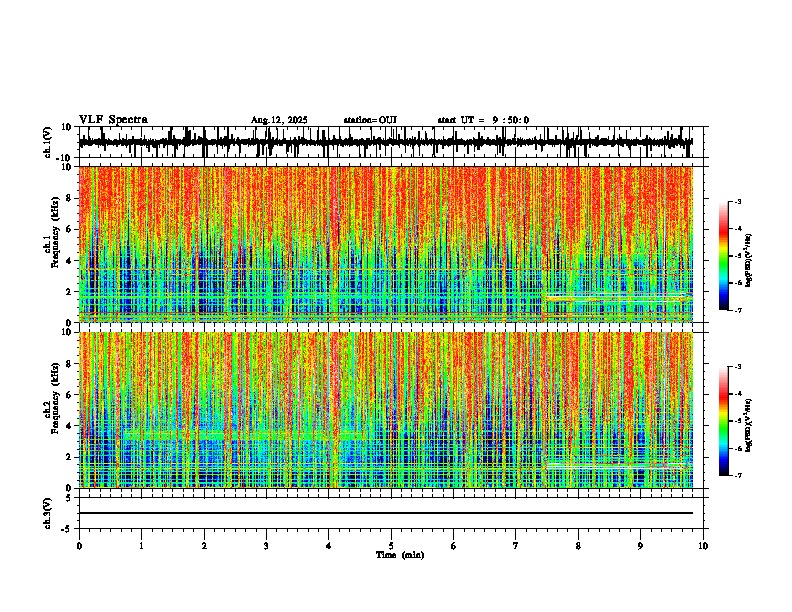792x612 pixels.
Task: Click the time axis tick label "5"
Action: click(x=391, y=546)
